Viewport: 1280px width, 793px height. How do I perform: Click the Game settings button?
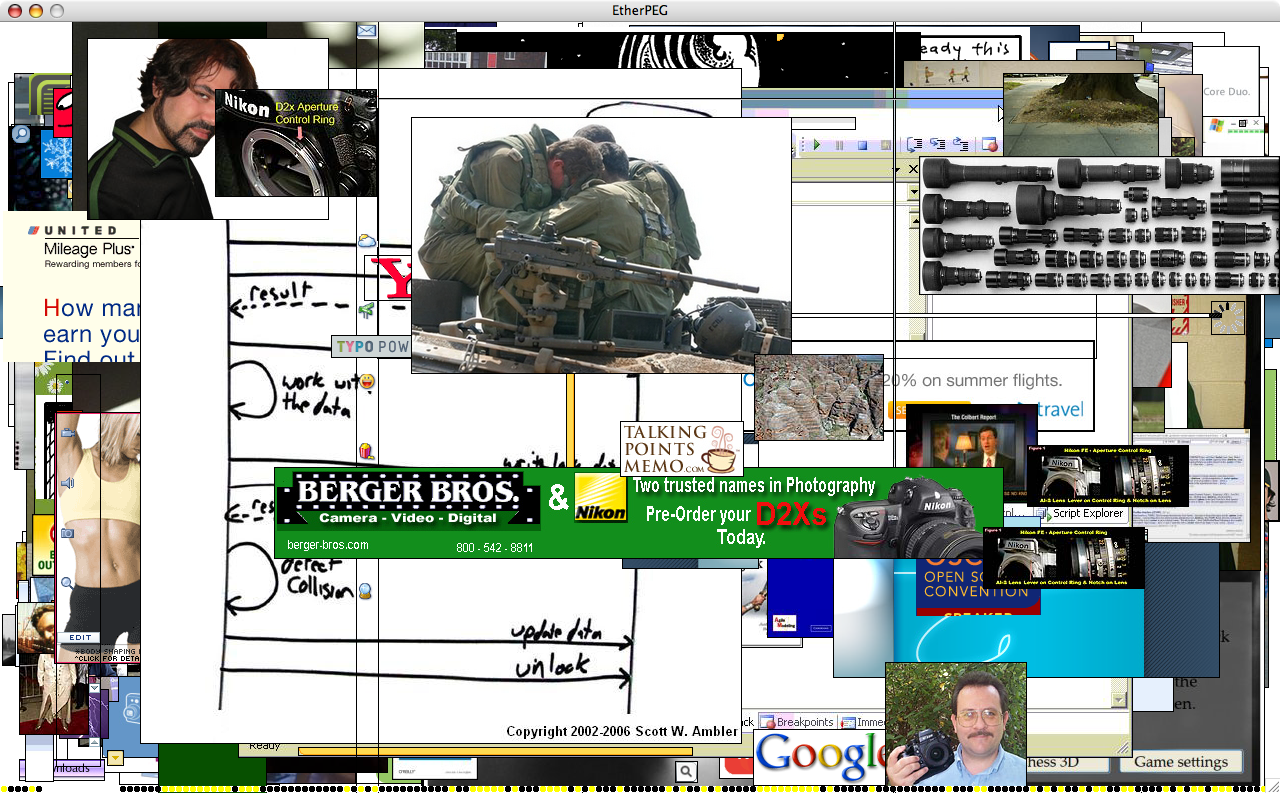(1181, 762)
